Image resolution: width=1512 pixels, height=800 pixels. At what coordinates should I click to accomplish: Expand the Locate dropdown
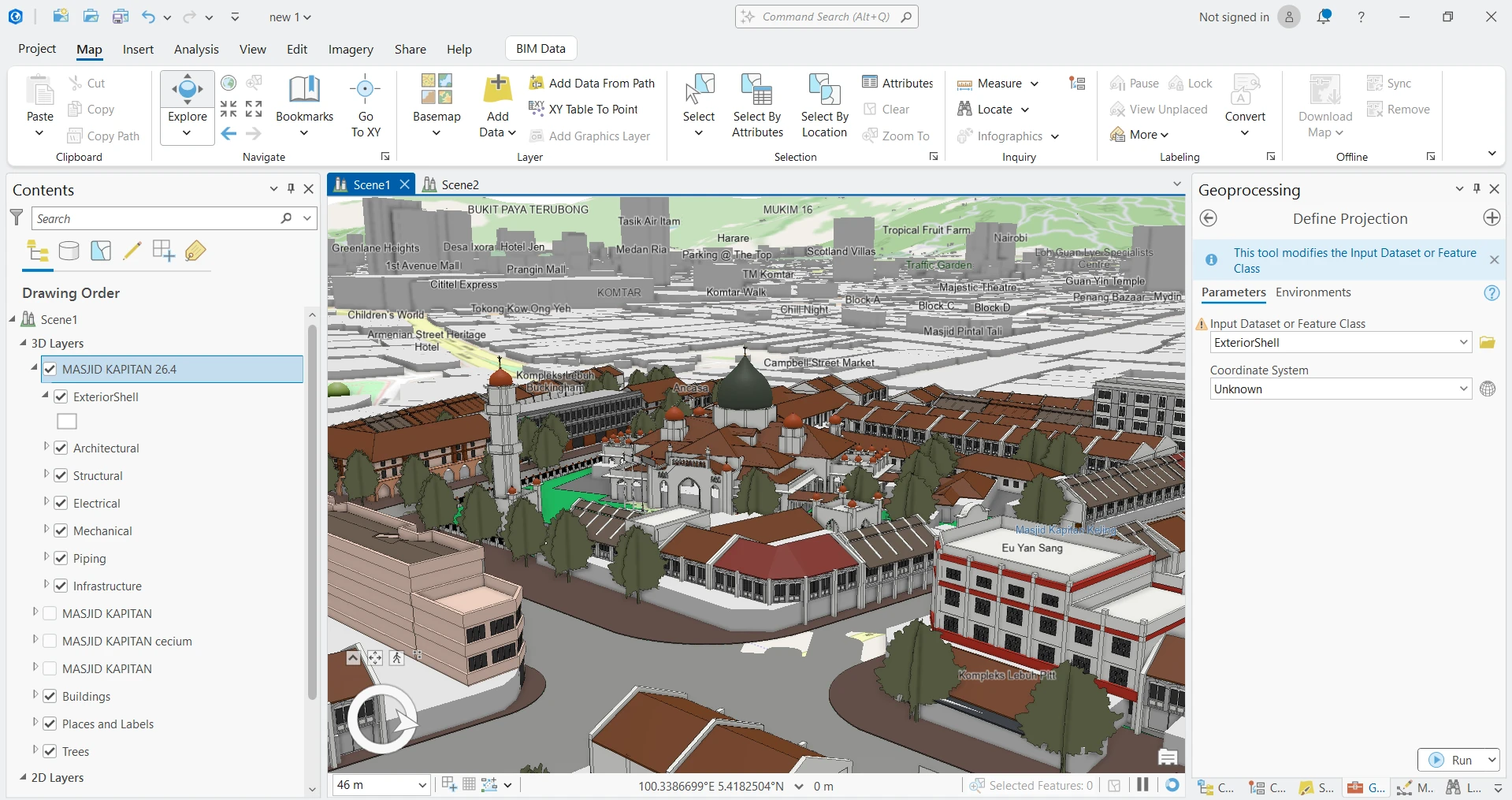coord(1024,110)
